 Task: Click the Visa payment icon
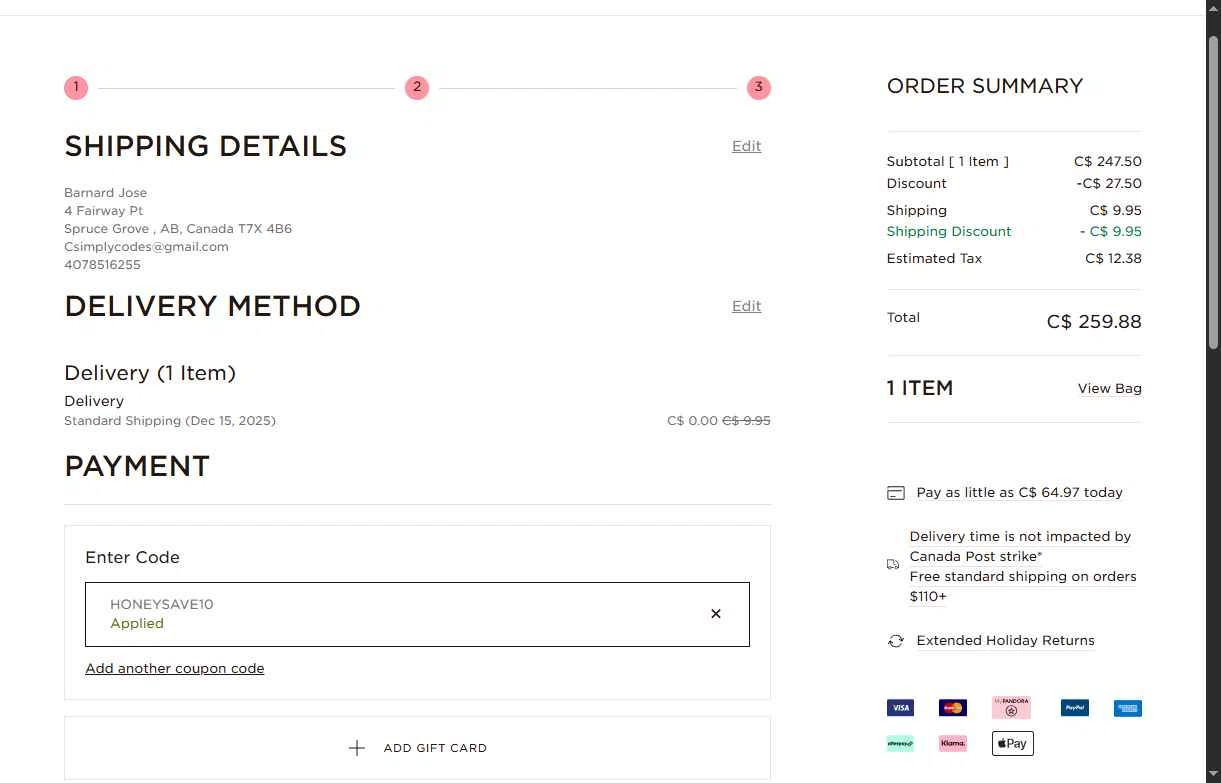pos(900,708)
